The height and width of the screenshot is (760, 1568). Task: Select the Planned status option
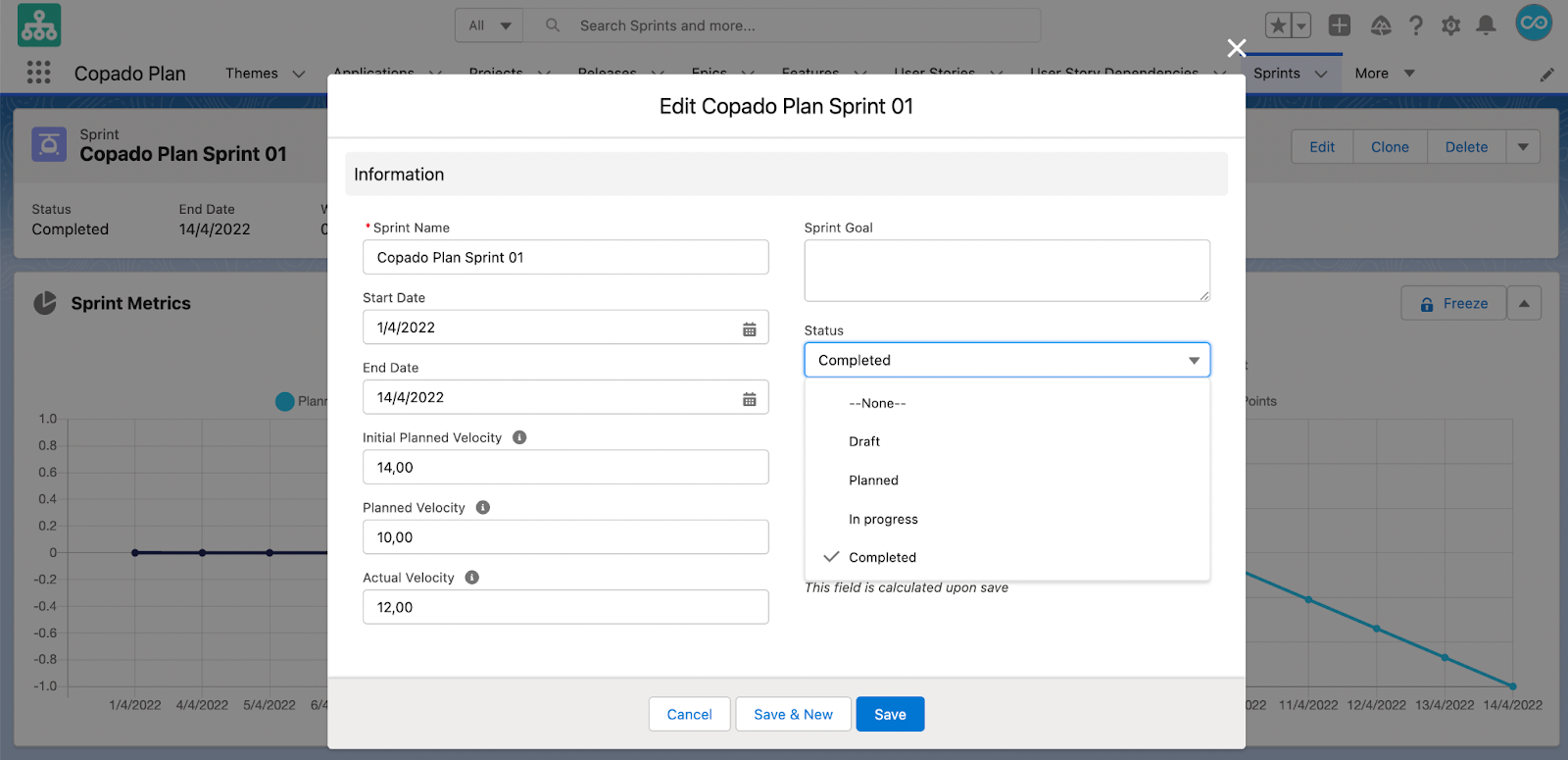[1007, 481]
